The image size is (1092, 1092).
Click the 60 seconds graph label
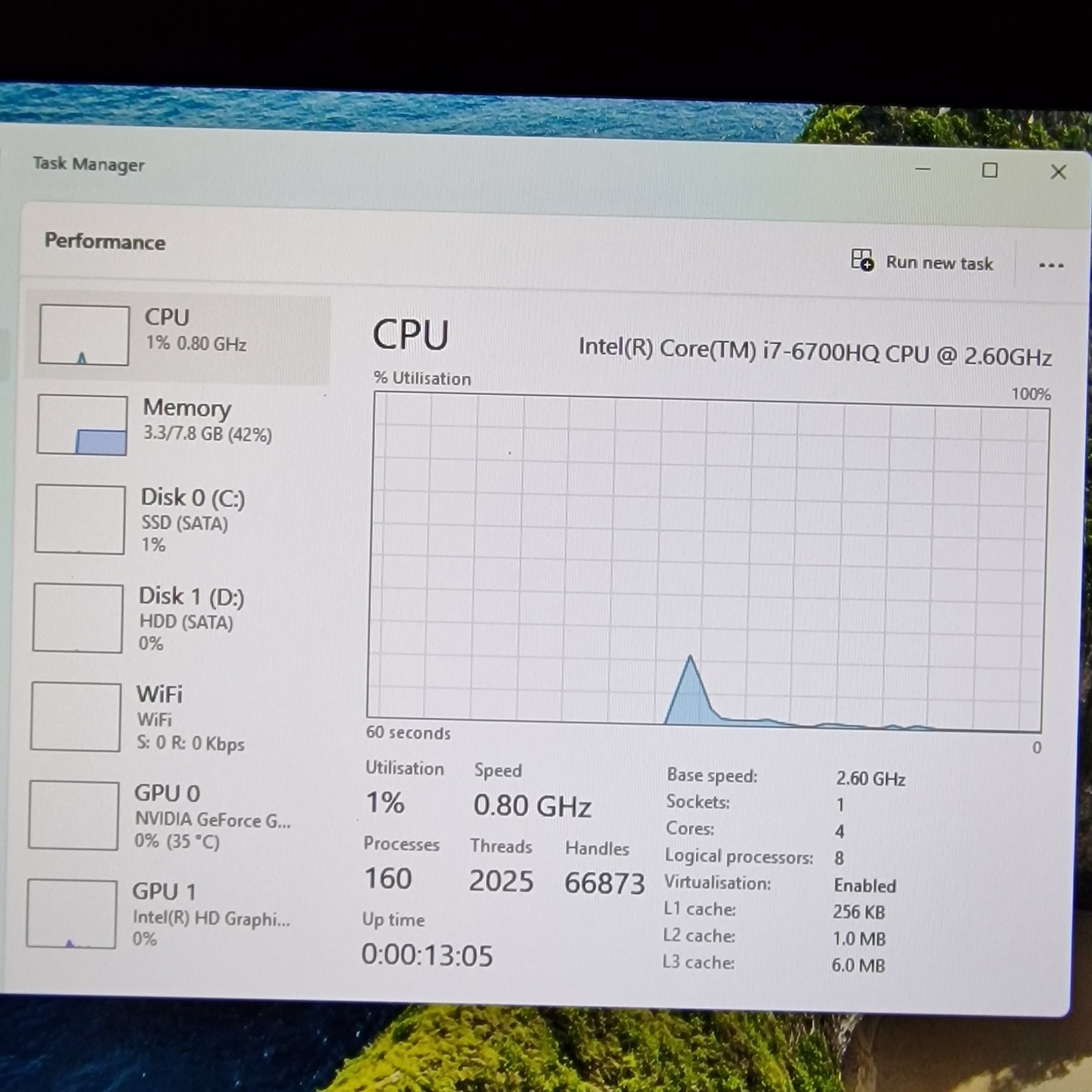click(408, 733)
